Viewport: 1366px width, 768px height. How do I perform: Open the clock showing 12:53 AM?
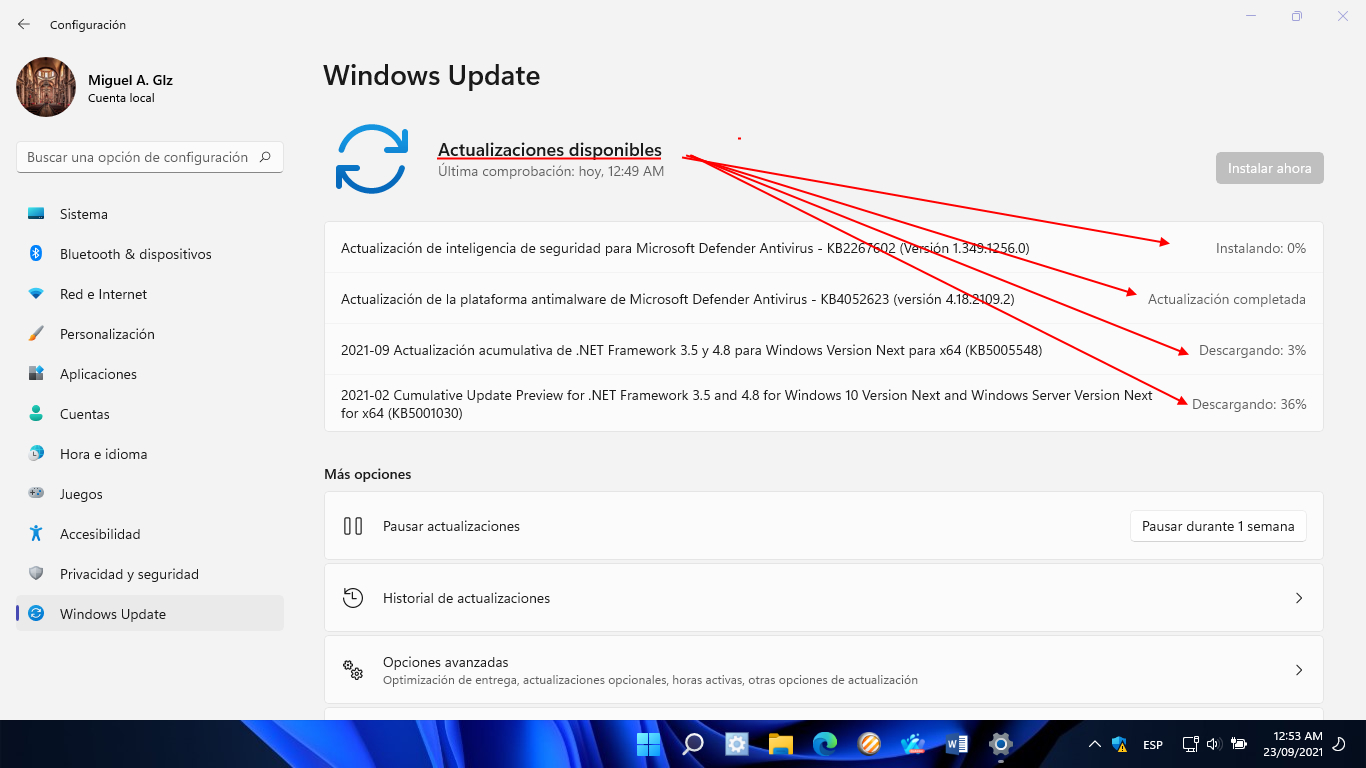point(1293,744)
